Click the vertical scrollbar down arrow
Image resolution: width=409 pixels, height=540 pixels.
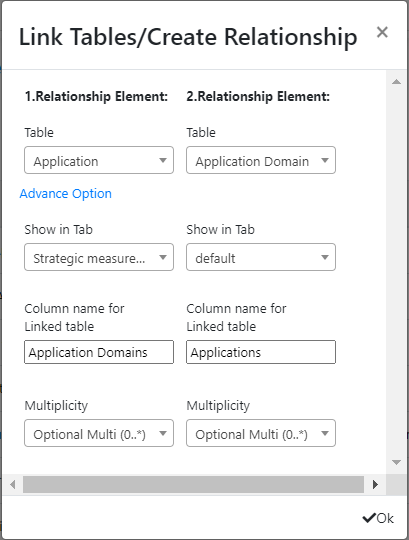coord(397,462)
